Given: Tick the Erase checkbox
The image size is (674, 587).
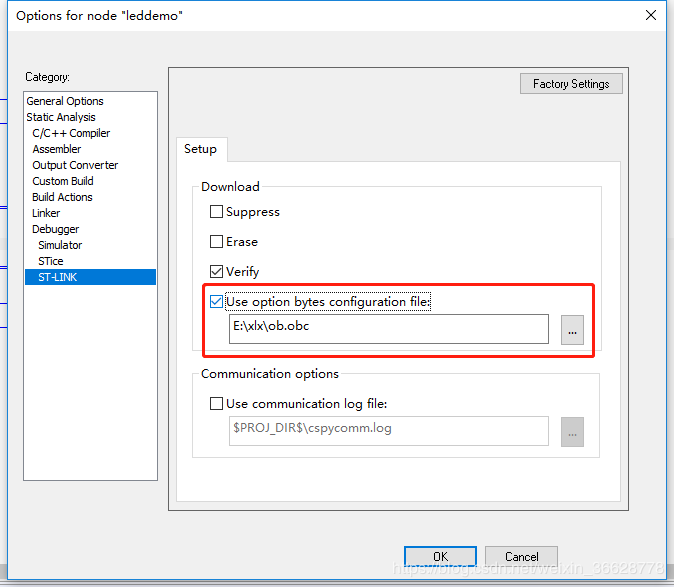Looking at the screenshot, I should click(x=216, y=242).
